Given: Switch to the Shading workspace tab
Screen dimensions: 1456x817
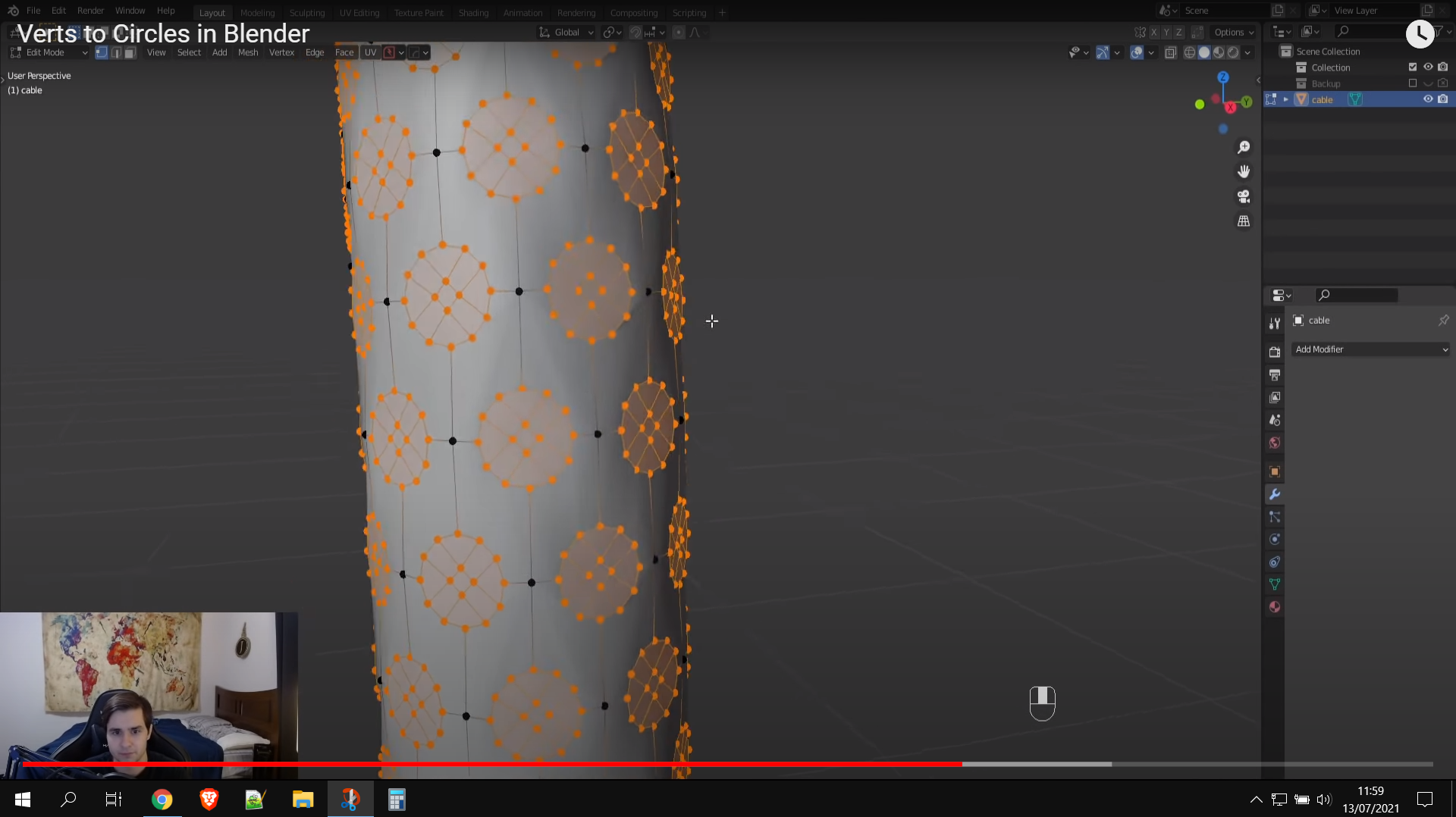Looking at the screenshot, I should click(x=473, y=13).
